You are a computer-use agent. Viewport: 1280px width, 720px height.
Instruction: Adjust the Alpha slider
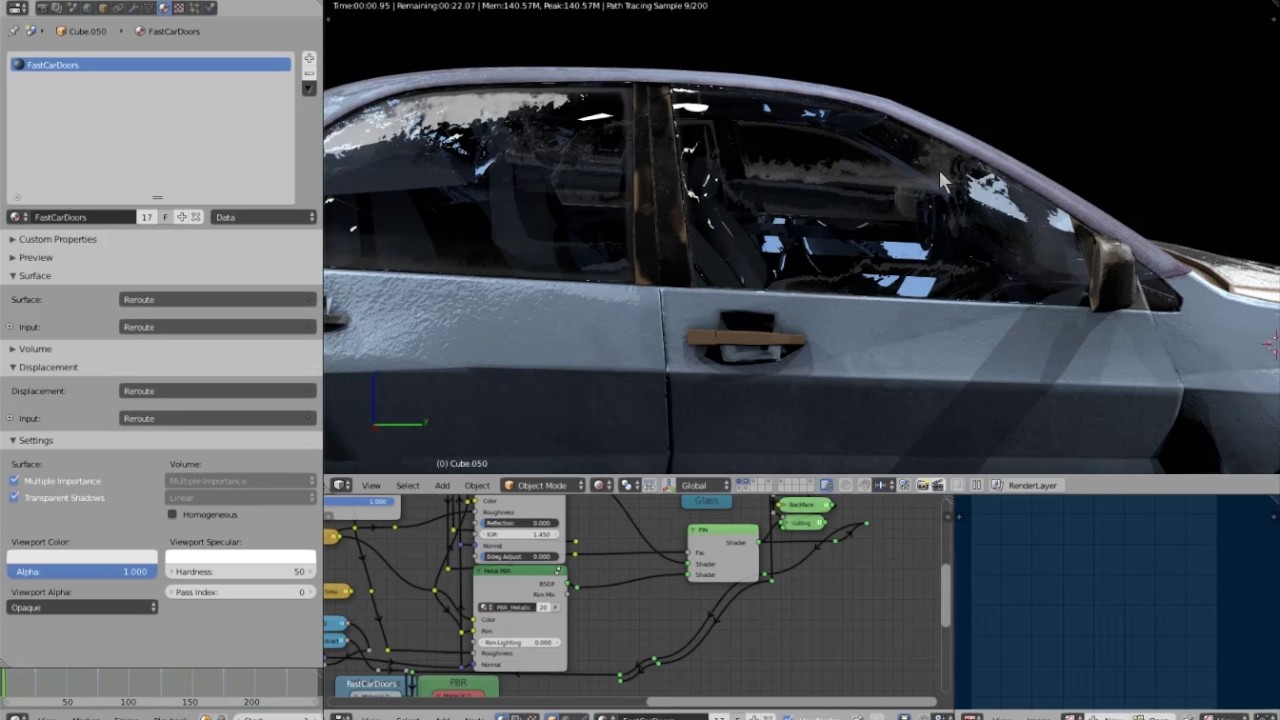point(82,572)
